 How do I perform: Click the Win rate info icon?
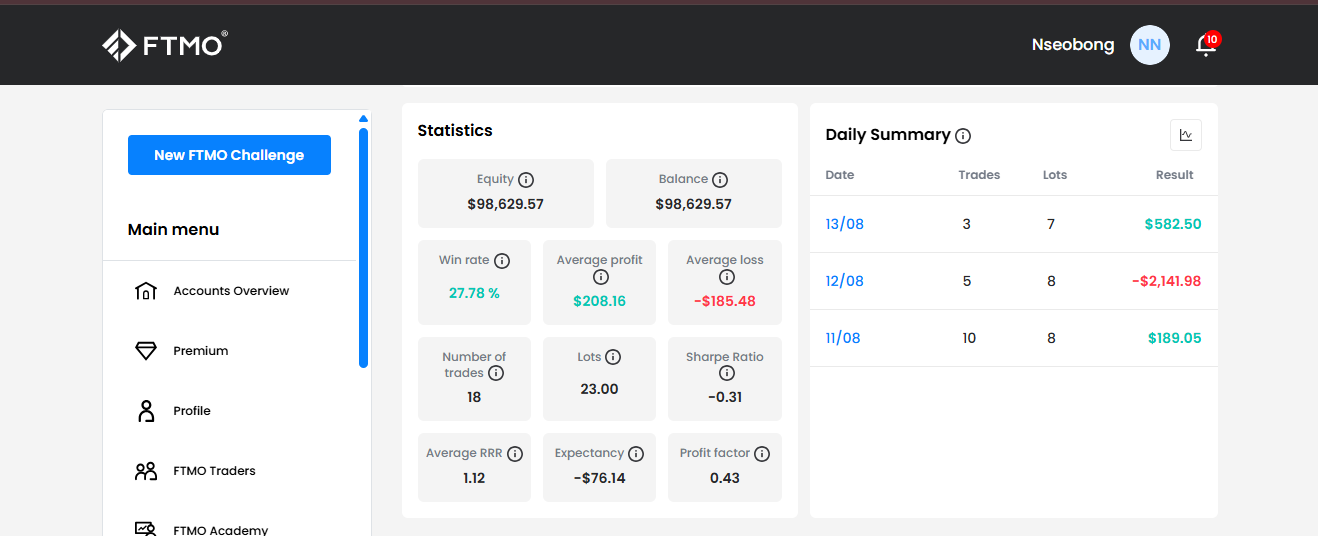[502, 261]
